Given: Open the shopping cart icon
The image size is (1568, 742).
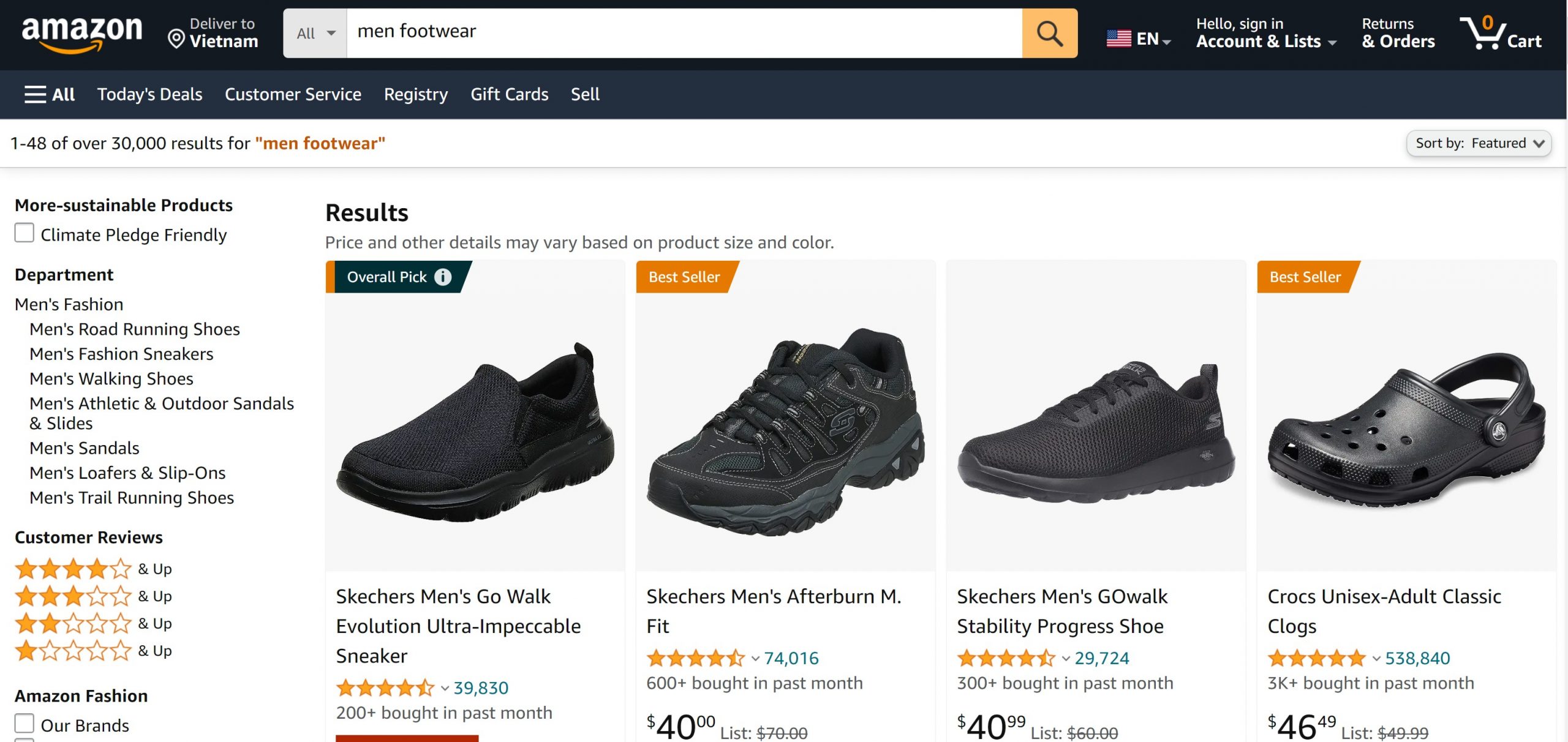Looking at the screenshot, I should point(1483,34).
